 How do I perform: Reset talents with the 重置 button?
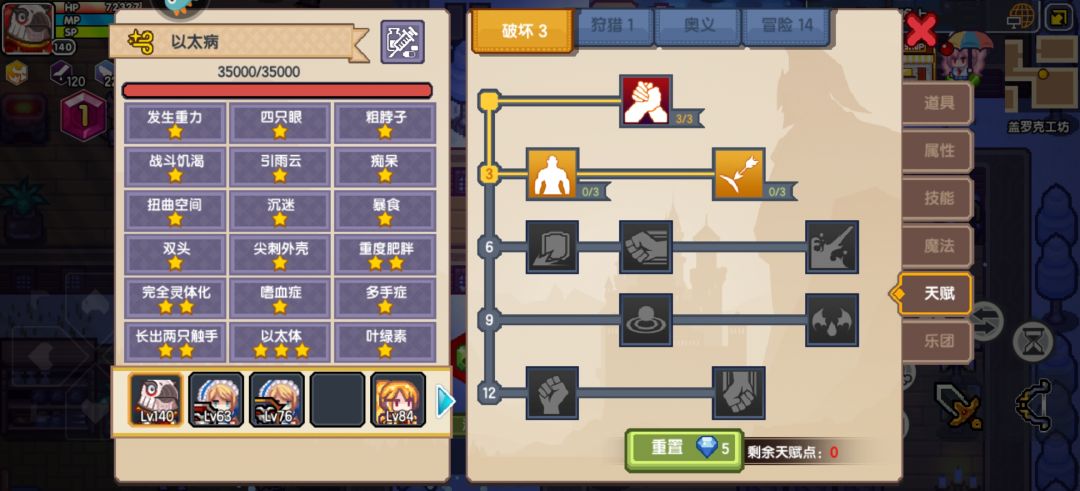(684, 450)
